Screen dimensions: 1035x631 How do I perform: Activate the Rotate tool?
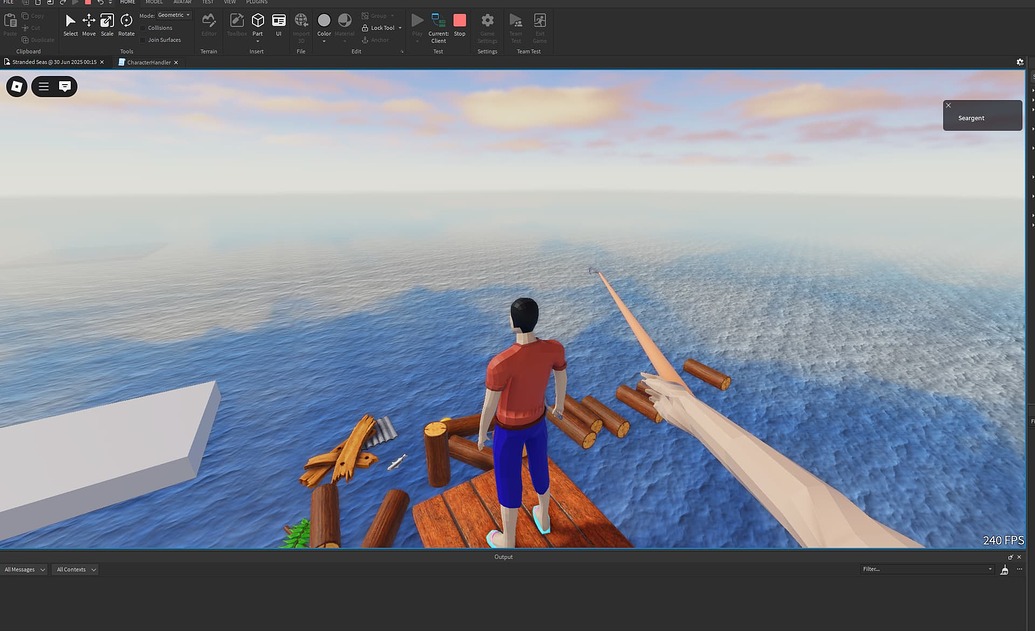click(x=126, y=24)
